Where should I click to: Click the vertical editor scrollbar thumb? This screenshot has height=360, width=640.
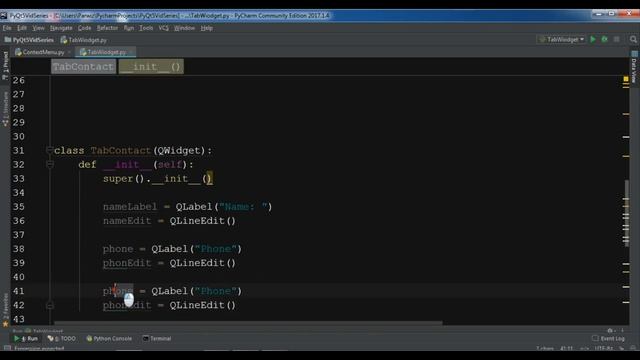tap(626, 213)
